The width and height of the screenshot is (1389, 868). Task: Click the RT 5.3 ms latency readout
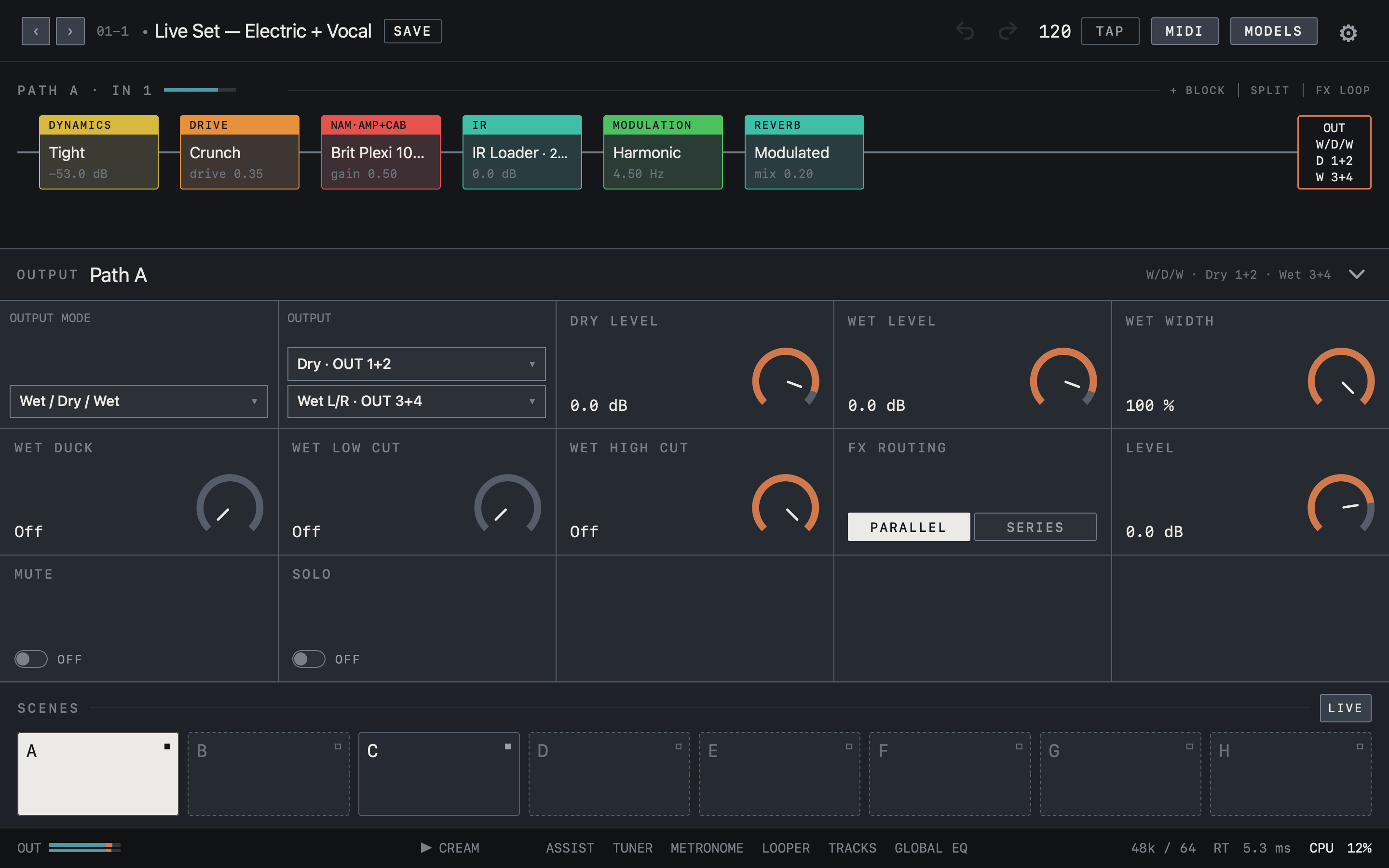(x=1252, y=847)
